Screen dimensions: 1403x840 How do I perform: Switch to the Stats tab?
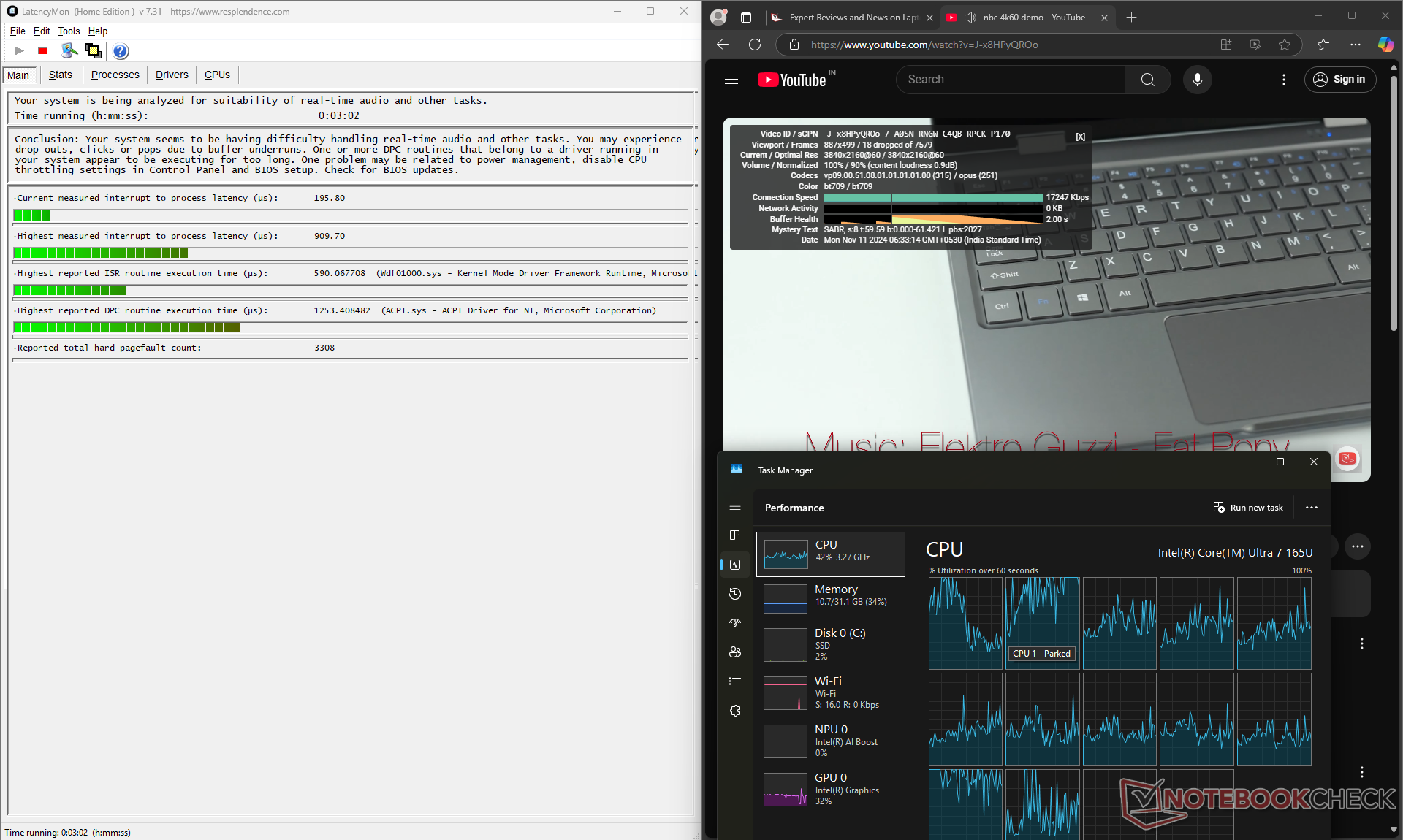(61, 75)
